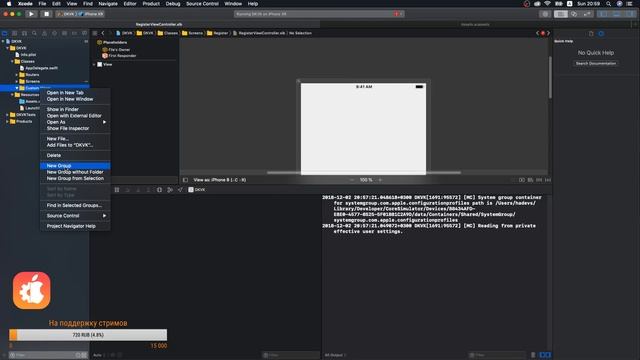The image size is (640, 360).
Task: Click the Search Documentation button
Action: click(596, 64)
